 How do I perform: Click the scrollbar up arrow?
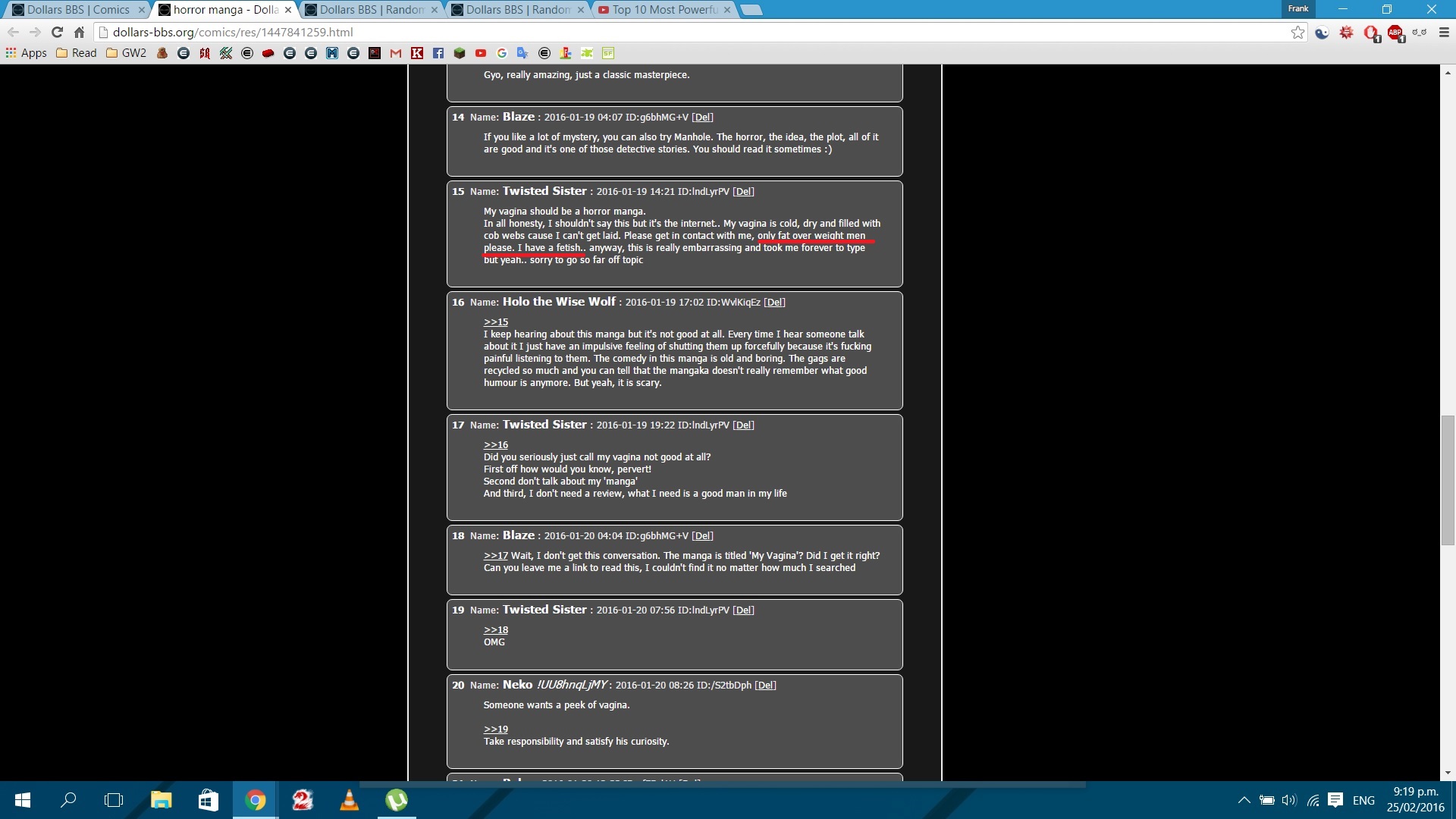click(1448, 73)
